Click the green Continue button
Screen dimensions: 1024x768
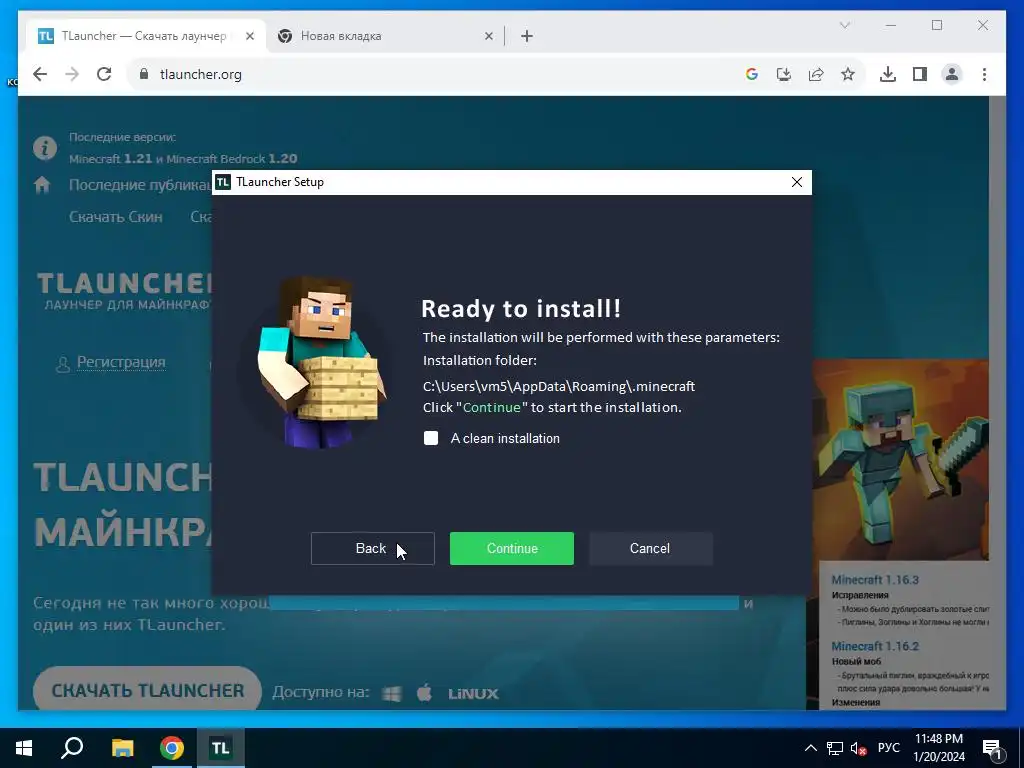pyautogui.click(x=511, y=549)
